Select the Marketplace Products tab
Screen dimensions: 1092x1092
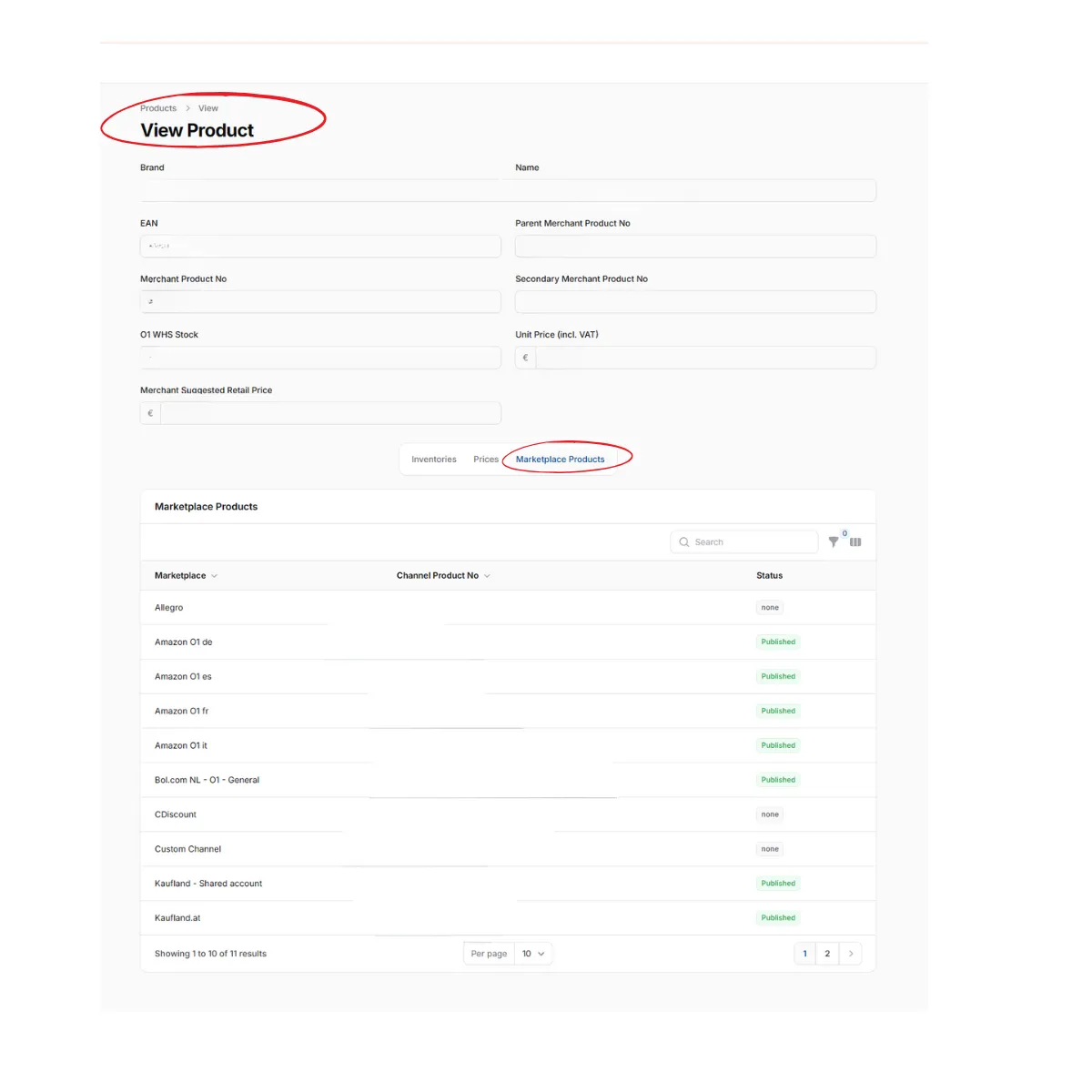560,460
